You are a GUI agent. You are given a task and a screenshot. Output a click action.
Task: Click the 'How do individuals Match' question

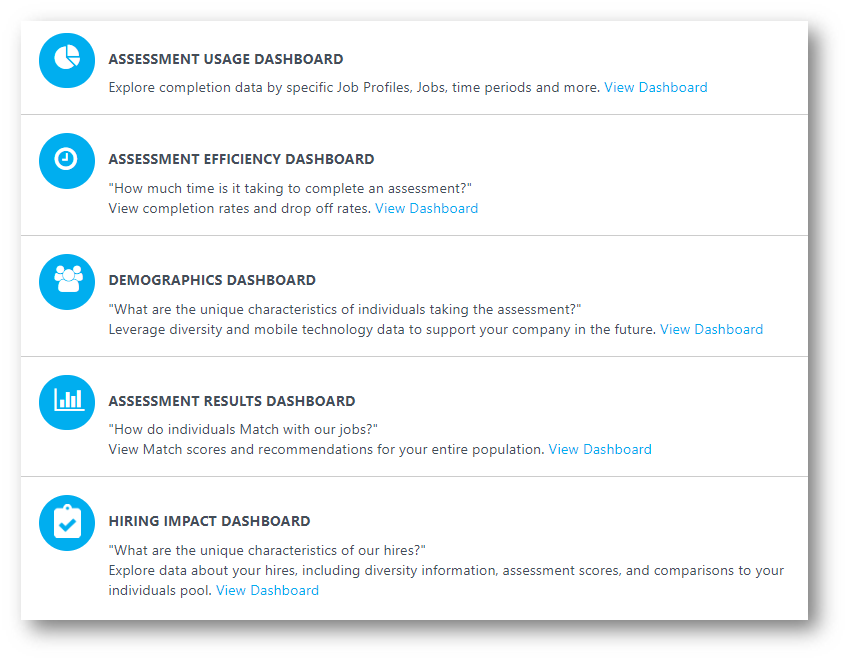(243, 429)
